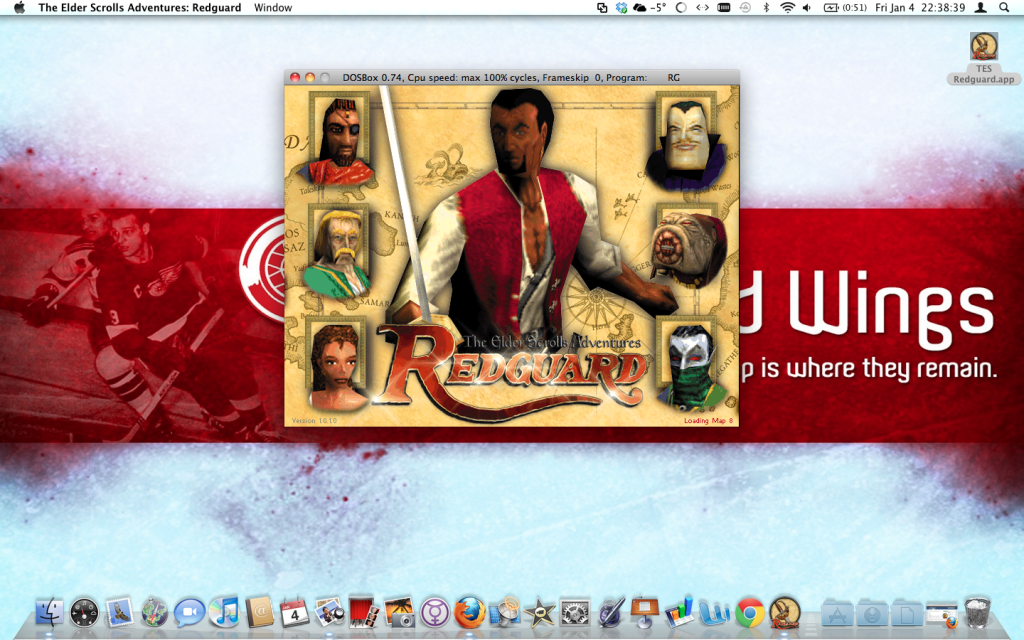
Task: Launch Keynote podium icon in the Dock
Action: coord(645,613)
